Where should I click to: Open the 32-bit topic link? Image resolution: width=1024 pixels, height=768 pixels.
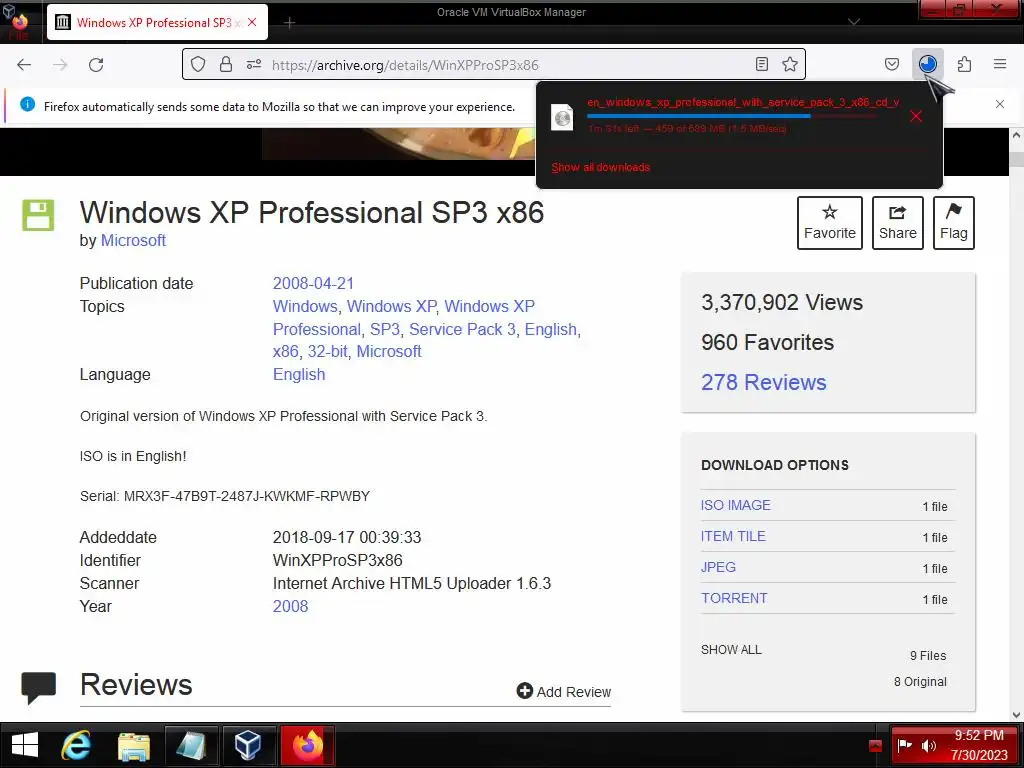tap(327, 351)
